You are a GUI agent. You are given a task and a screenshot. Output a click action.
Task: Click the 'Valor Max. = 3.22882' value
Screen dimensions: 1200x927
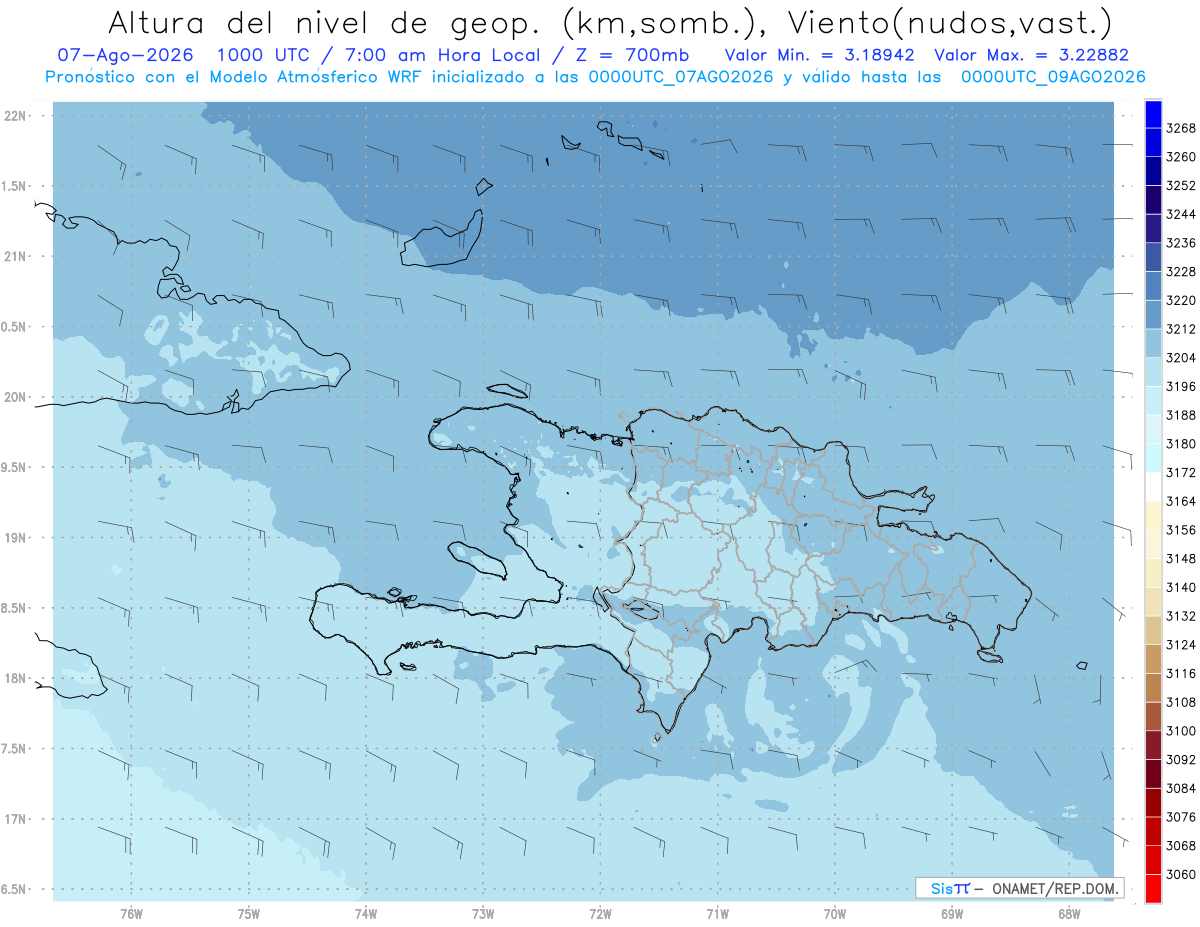tap(1030, 55)
